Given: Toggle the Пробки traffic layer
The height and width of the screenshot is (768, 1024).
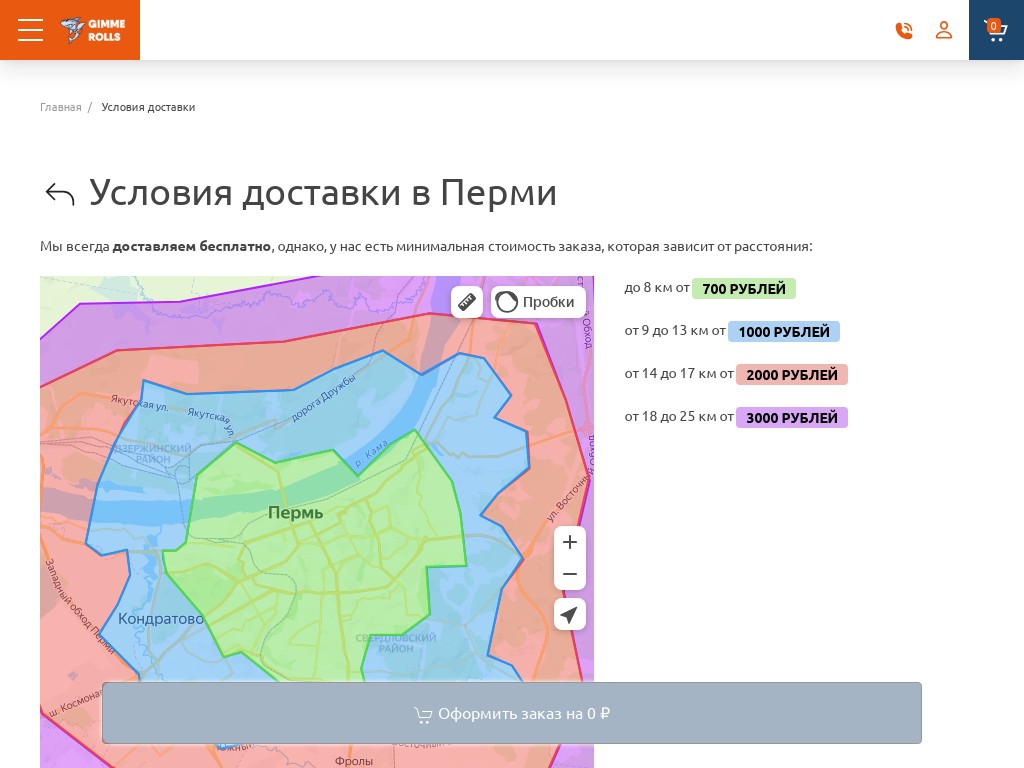Looking at the screenshot, I should coord(537,302).
